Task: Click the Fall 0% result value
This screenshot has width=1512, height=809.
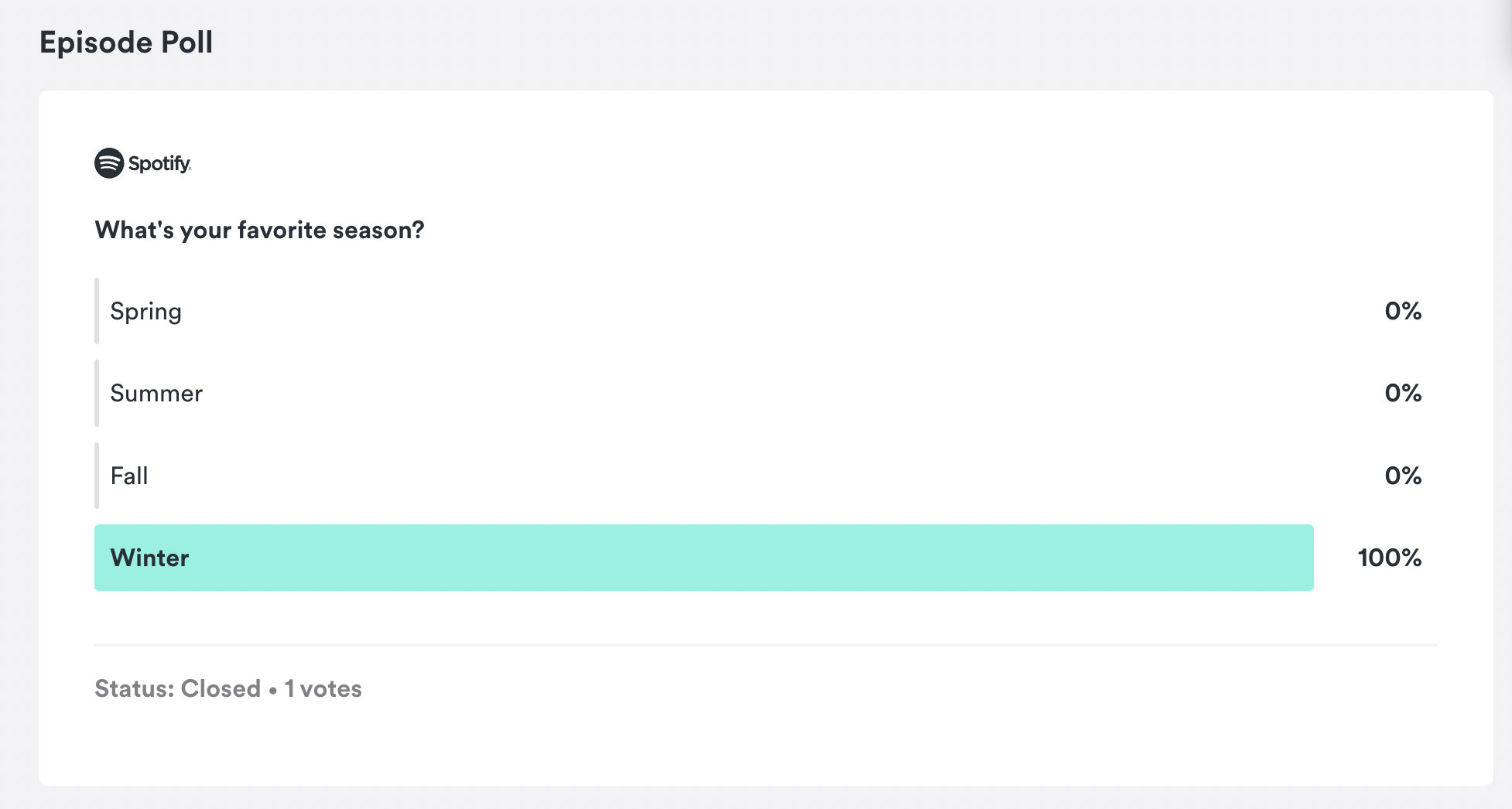Action: pyautogui.click(x=1403, y=476)
